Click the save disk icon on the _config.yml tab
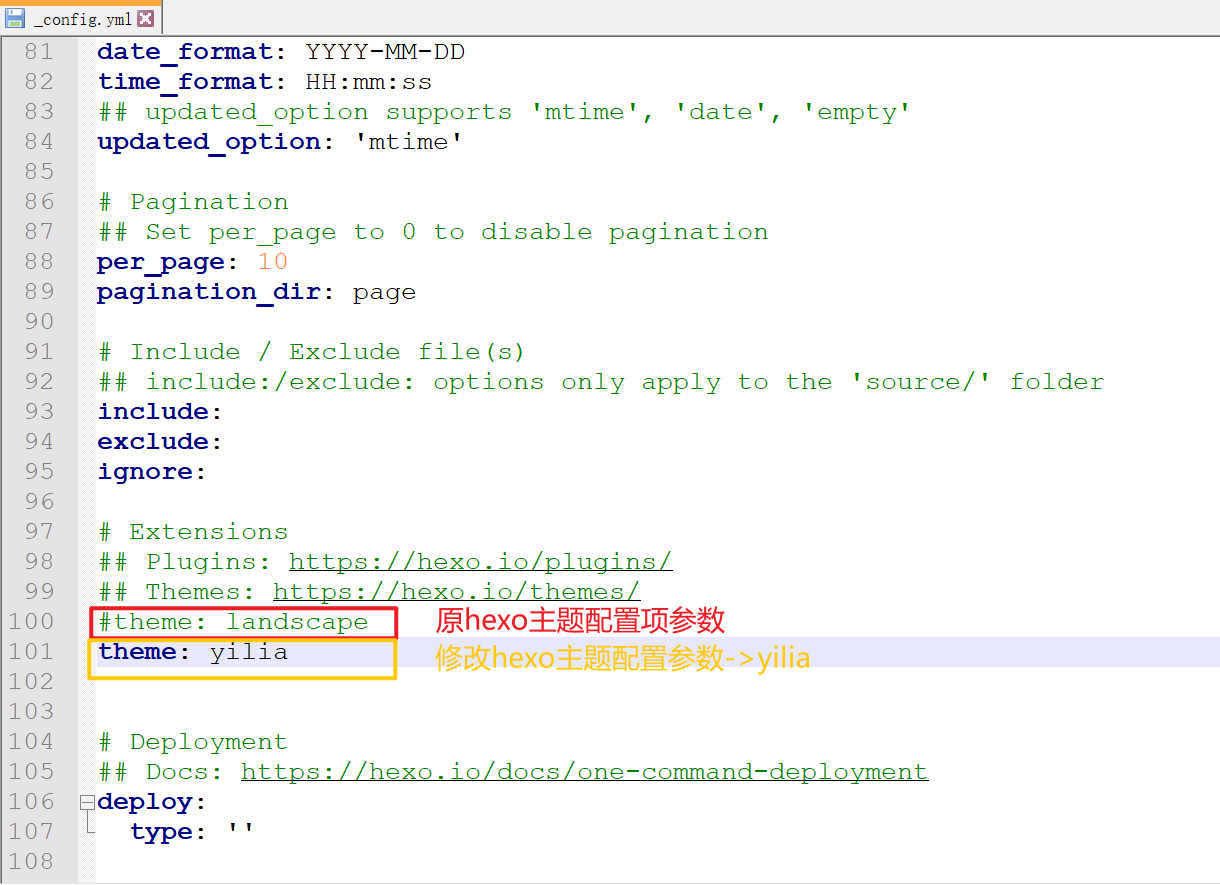 click(x=15, y=18)
